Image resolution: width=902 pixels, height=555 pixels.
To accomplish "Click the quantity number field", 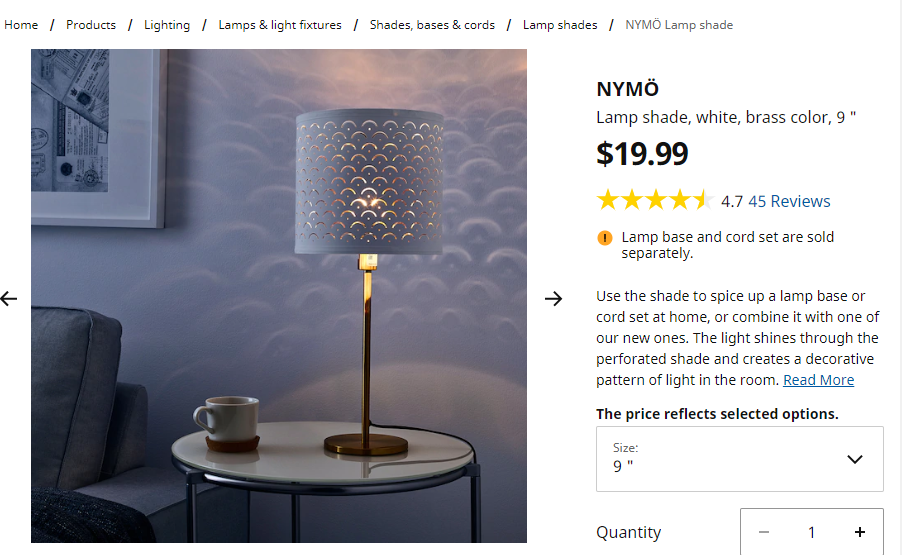I will click(x=811, y=532).
